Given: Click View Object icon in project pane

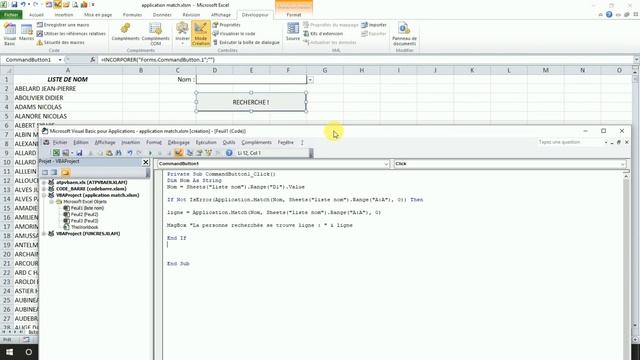Looking at the screenshot, I should pos(54,173).
